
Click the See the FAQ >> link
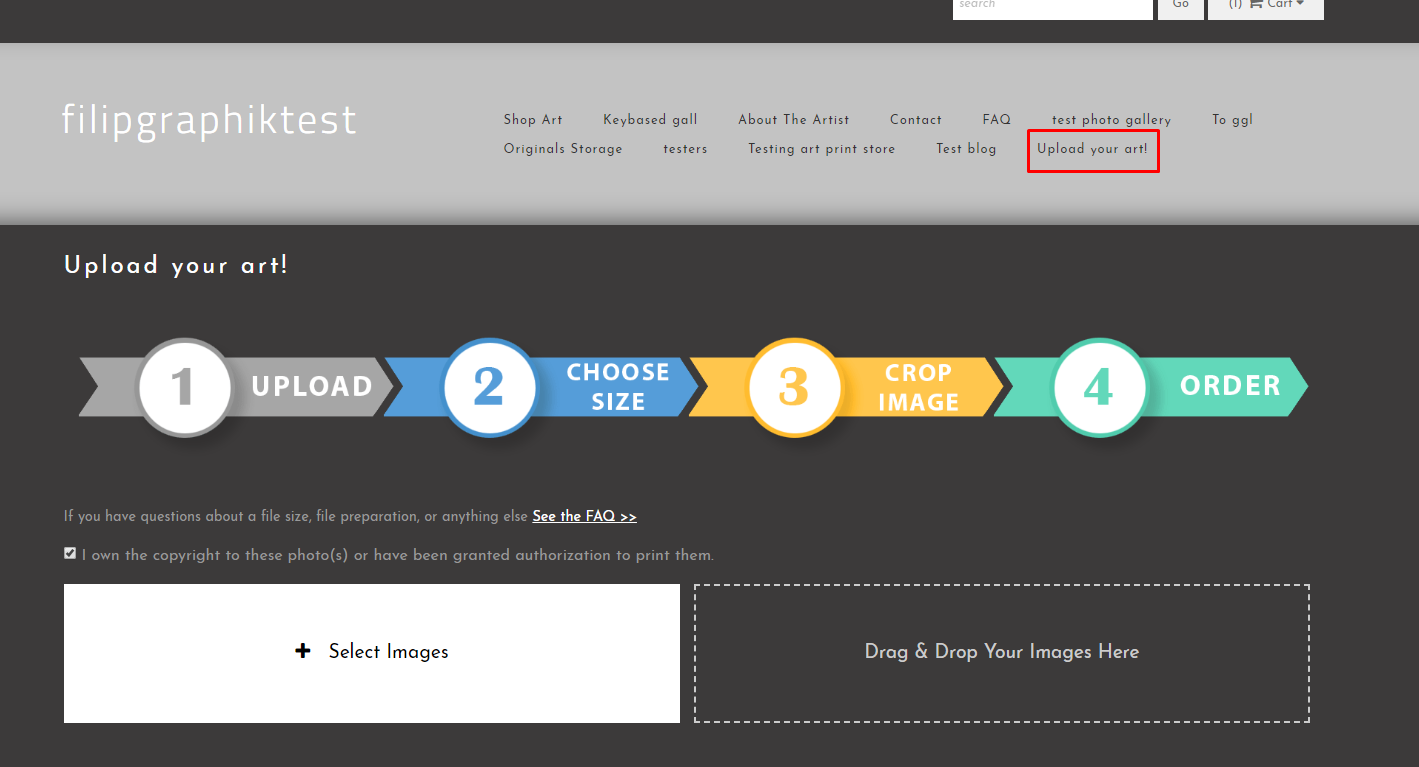tap(584, 516)
